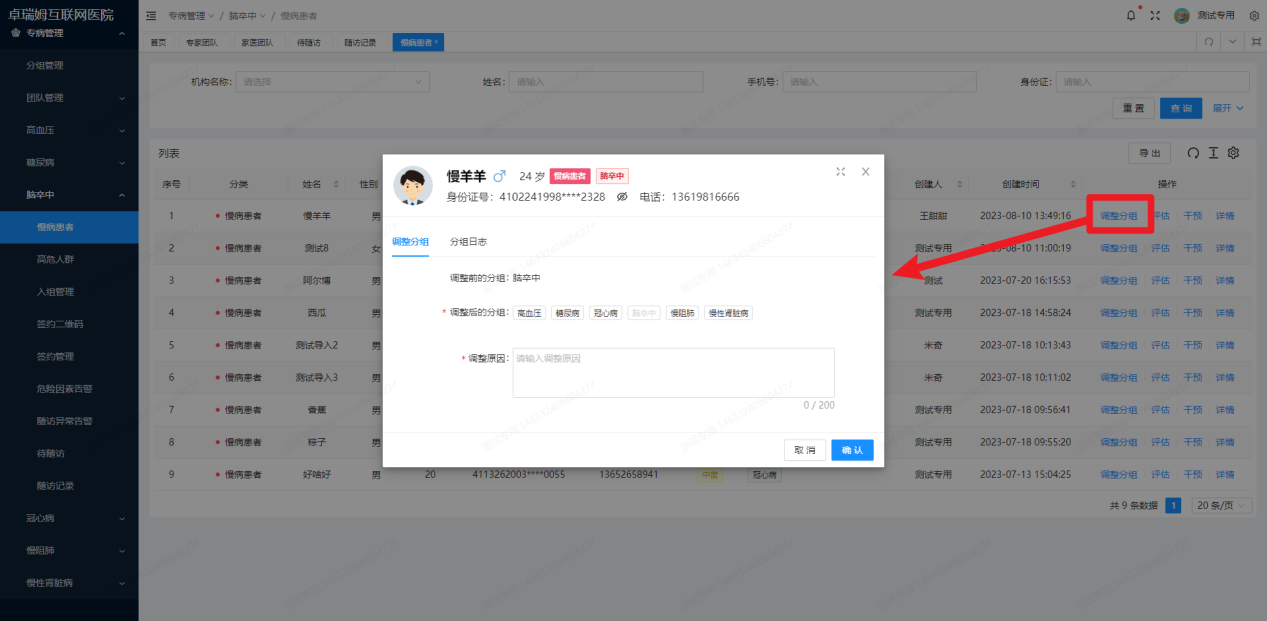Click the 测试专用 user avatar
1267x621 pixels.
pyautogui.click(x=1182, y=15)
